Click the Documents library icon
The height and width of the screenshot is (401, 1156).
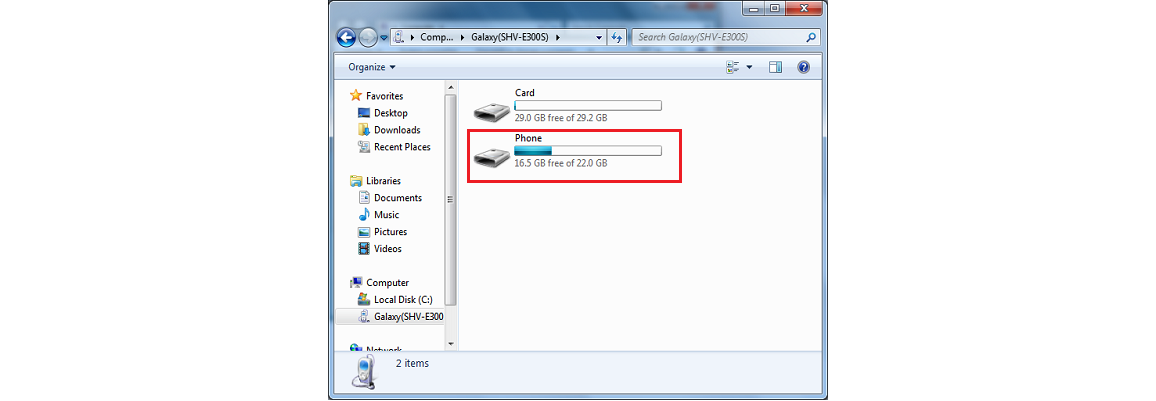click(x=363, y=198)
